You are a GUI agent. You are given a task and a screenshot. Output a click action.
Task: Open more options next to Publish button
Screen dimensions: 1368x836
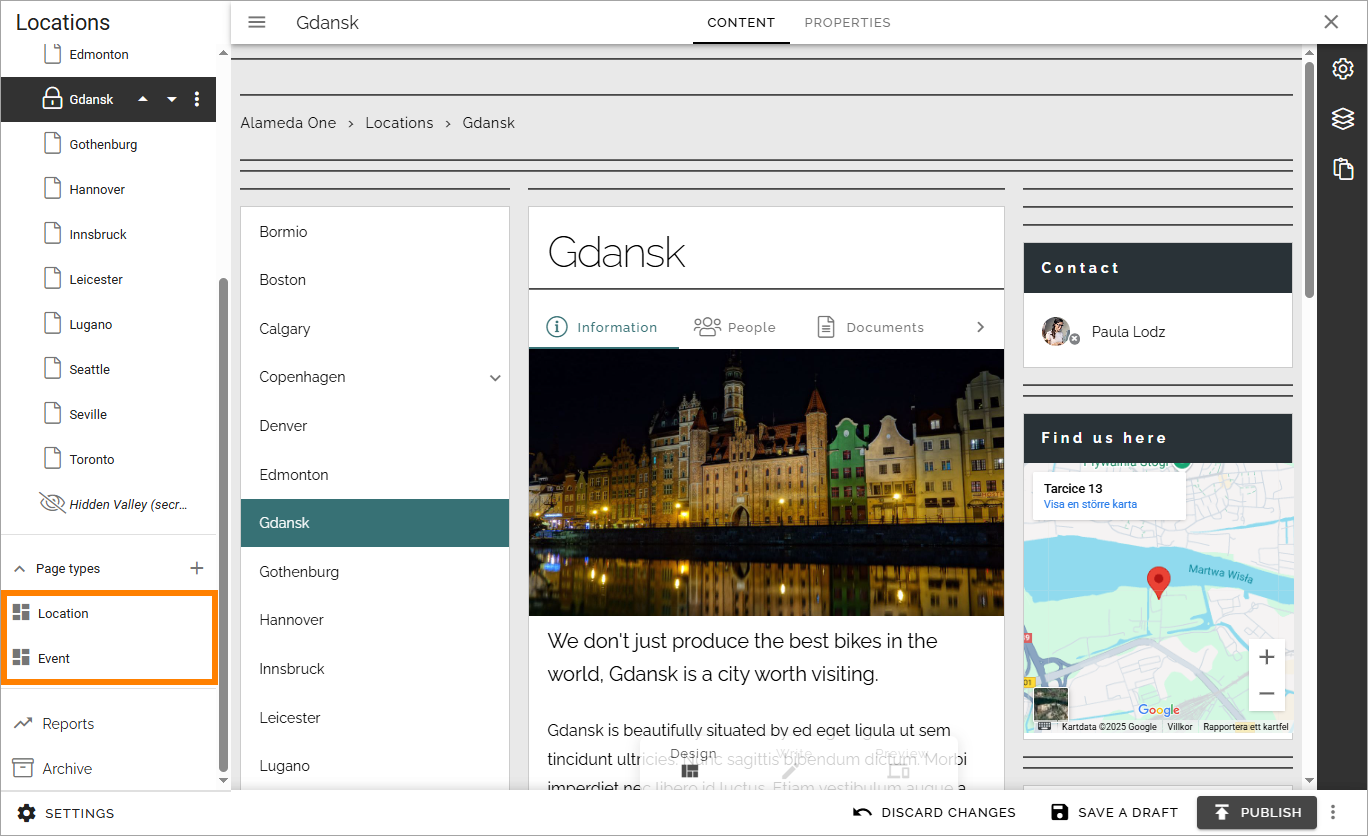click(1332, 812)
